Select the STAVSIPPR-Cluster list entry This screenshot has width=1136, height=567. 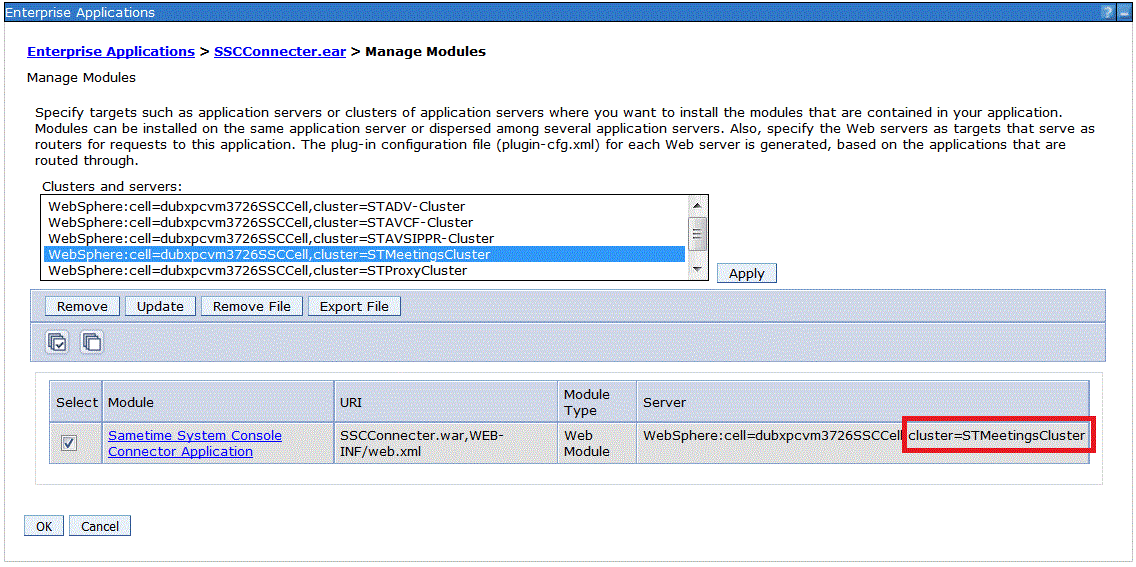[x=364, y=238]
